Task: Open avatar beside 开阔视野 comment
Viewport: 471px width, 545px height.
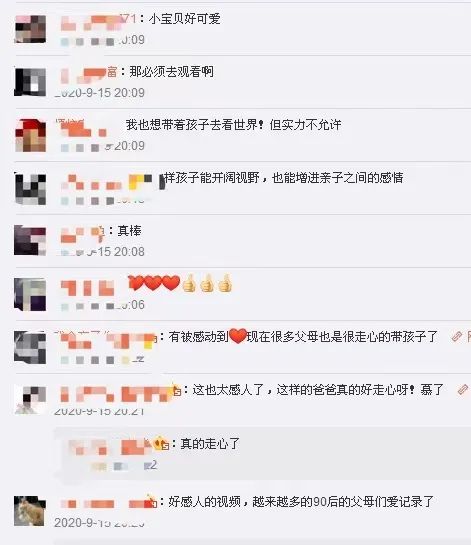Action: point(30,189)
